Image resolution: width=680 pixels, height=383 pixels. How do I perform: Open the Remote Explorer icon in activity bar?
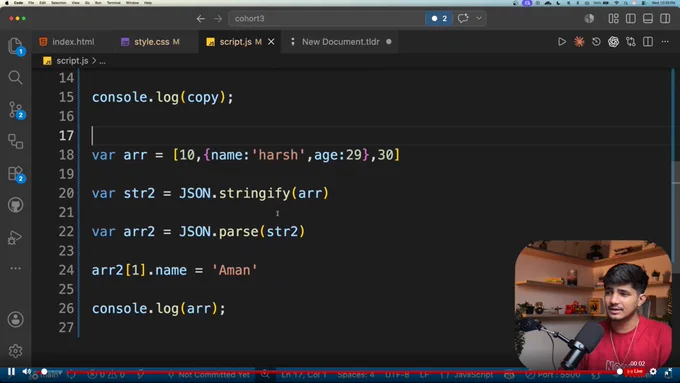[x=15, y=141]
